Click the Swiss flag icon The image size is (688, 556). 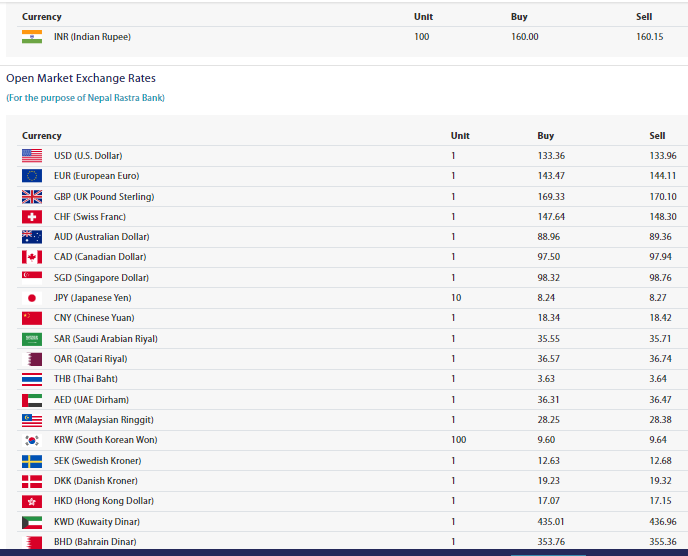tap(32, 217)
